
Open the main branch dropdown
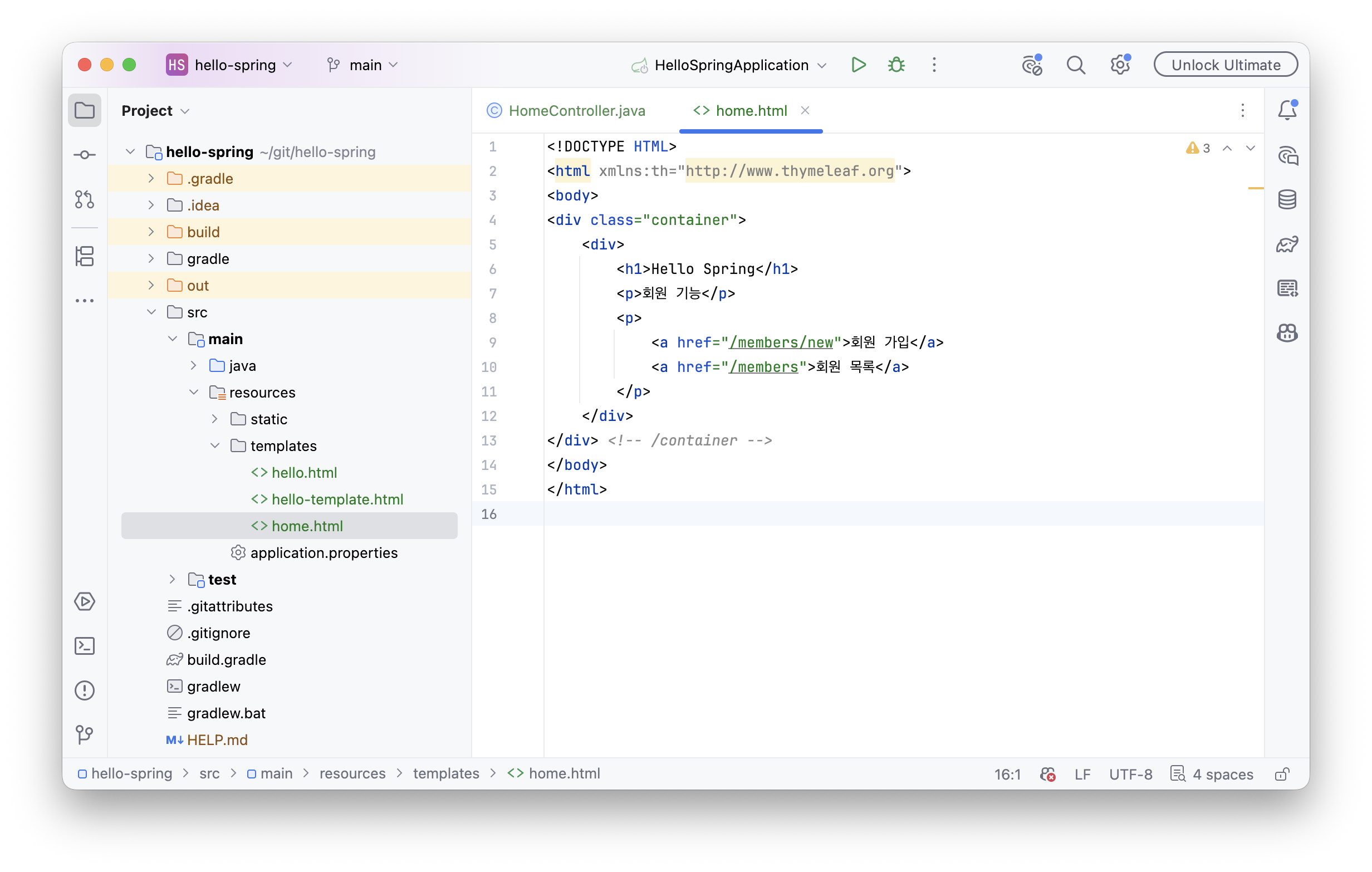[364, 65]
